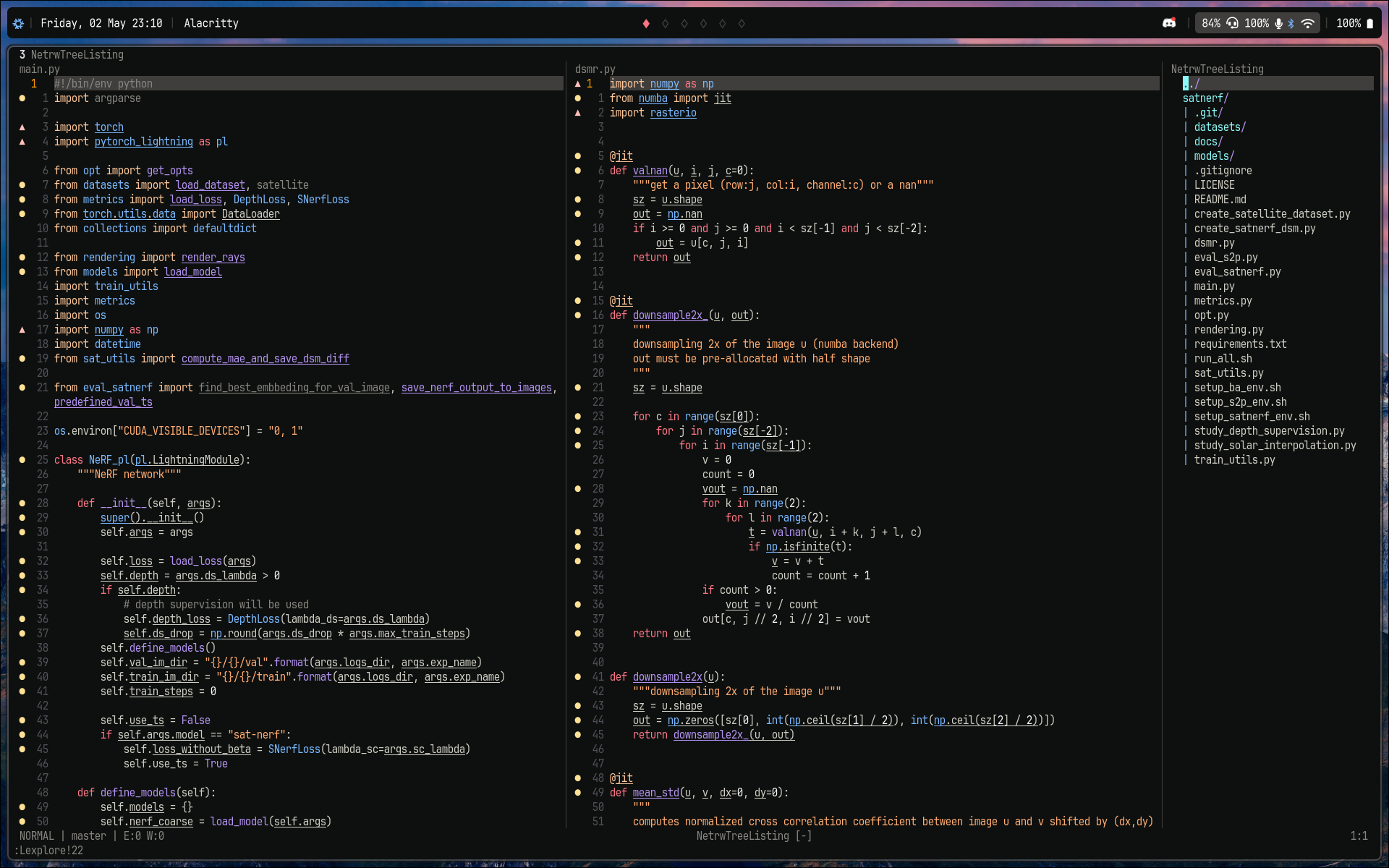
Task: Expand the docs/ directory in Netrw
Action: click(x=1207, y=142)
